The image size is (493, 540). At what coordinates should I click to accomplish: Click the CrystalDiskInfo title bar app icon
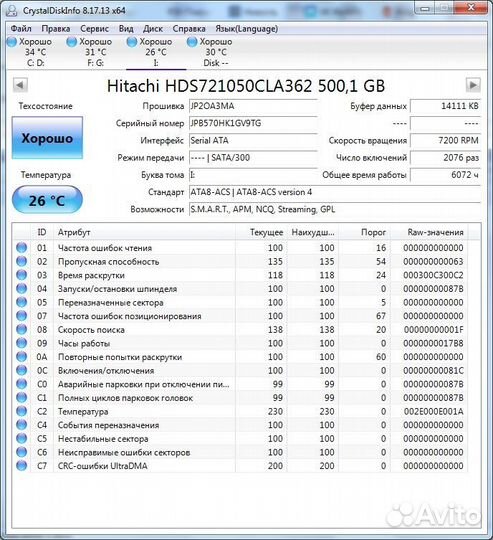pyautogui.click(x=11, y=10)
